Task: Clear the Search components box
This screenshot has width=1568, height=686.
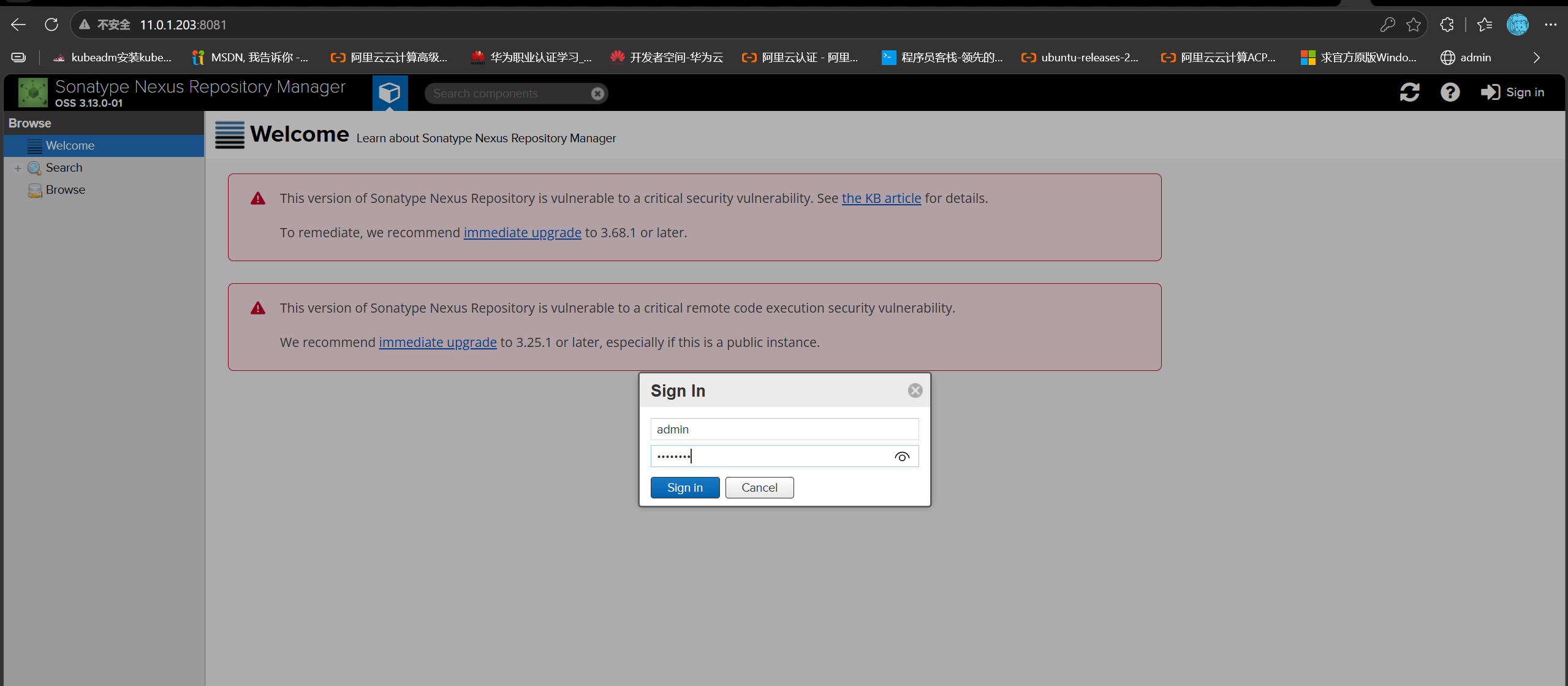Action: 597,93
